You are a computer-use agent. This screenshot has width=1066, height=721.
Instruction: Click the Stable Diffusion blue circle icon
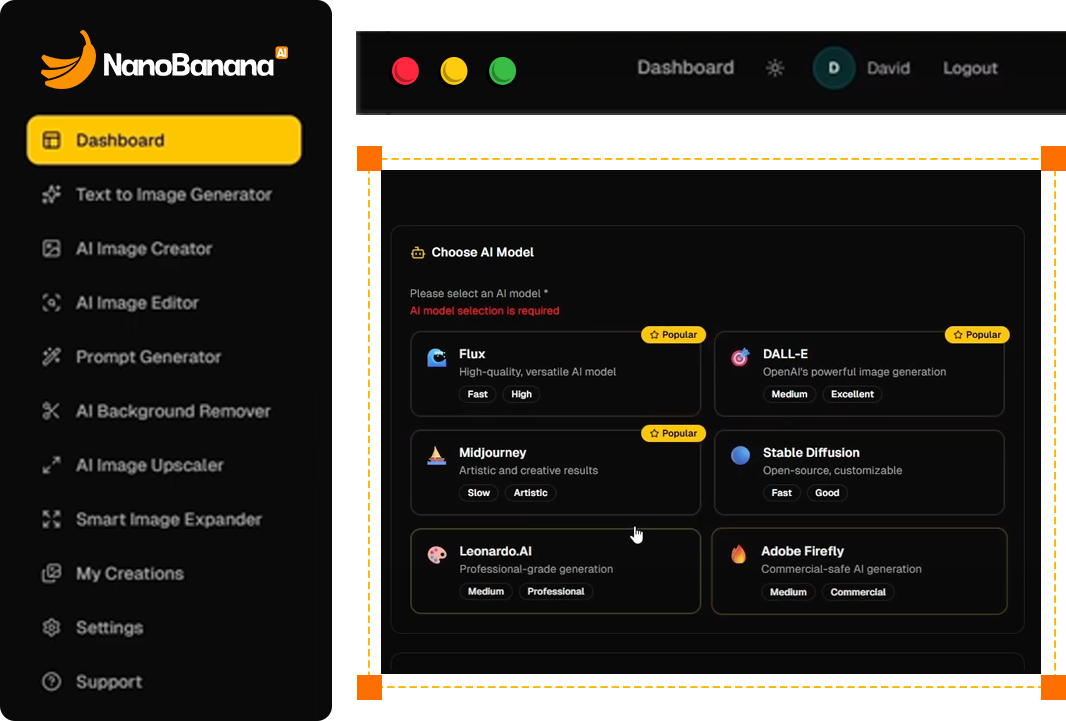740,455
